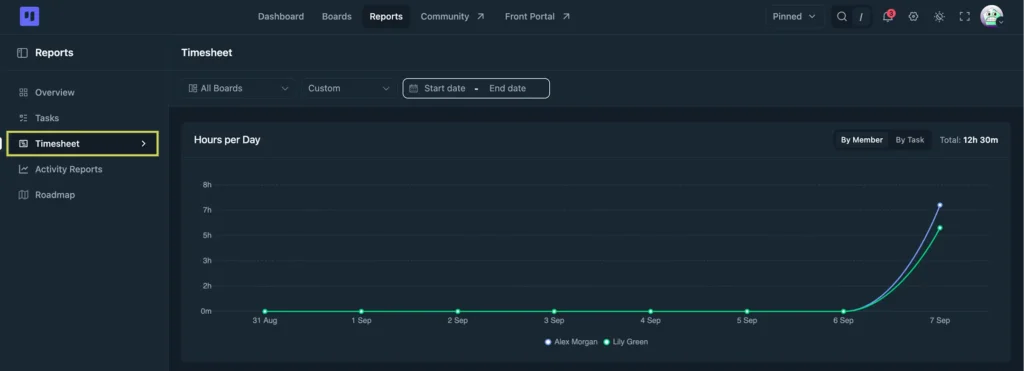1024x371 pixels.
Task: Click the Roadmap map icon
Action: pyautogui.click(x=24, y=195)
